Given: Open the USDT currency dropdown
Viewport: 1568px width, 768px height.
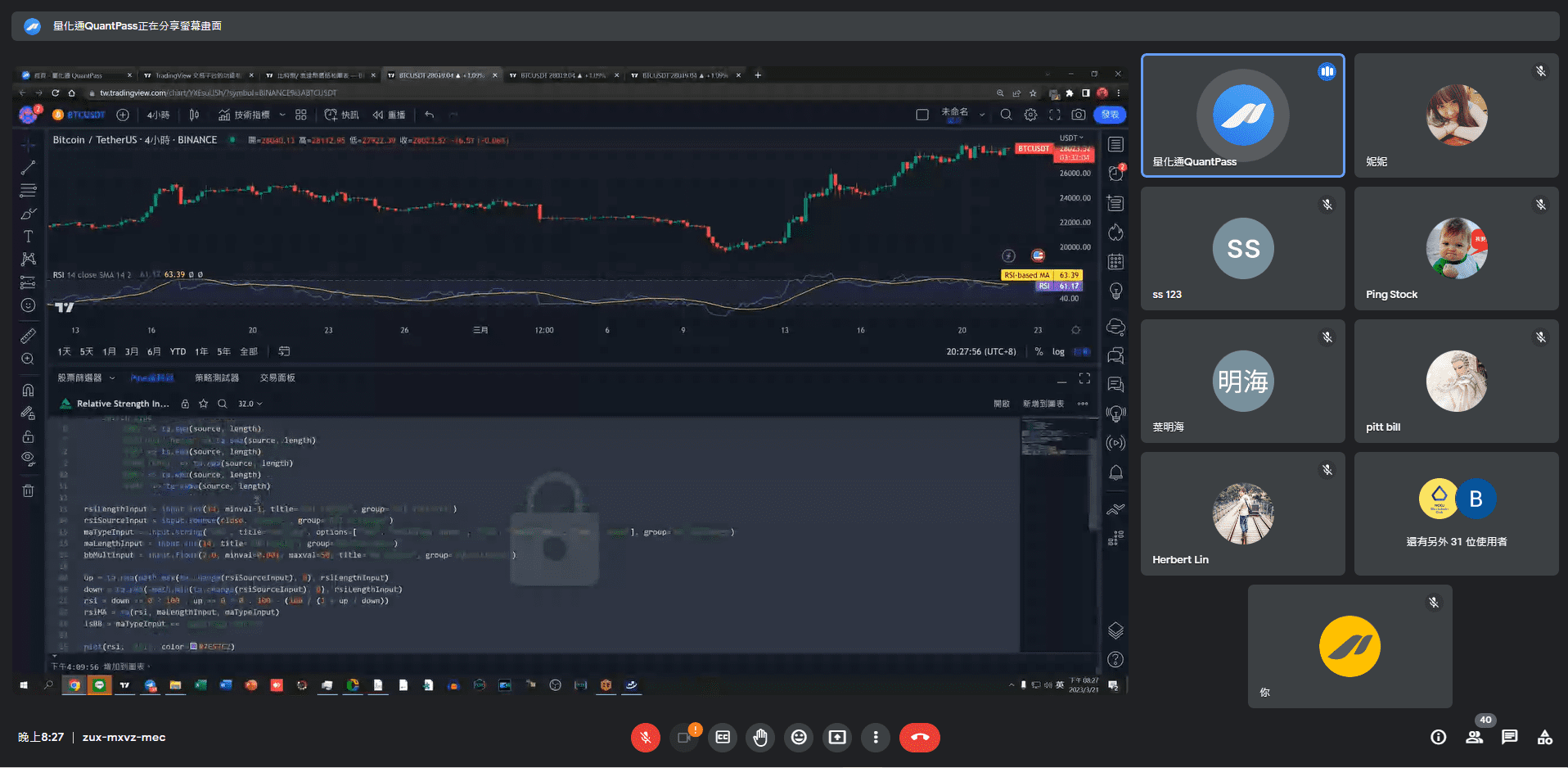Looking at the screenshot, I should pos(1071,138).
